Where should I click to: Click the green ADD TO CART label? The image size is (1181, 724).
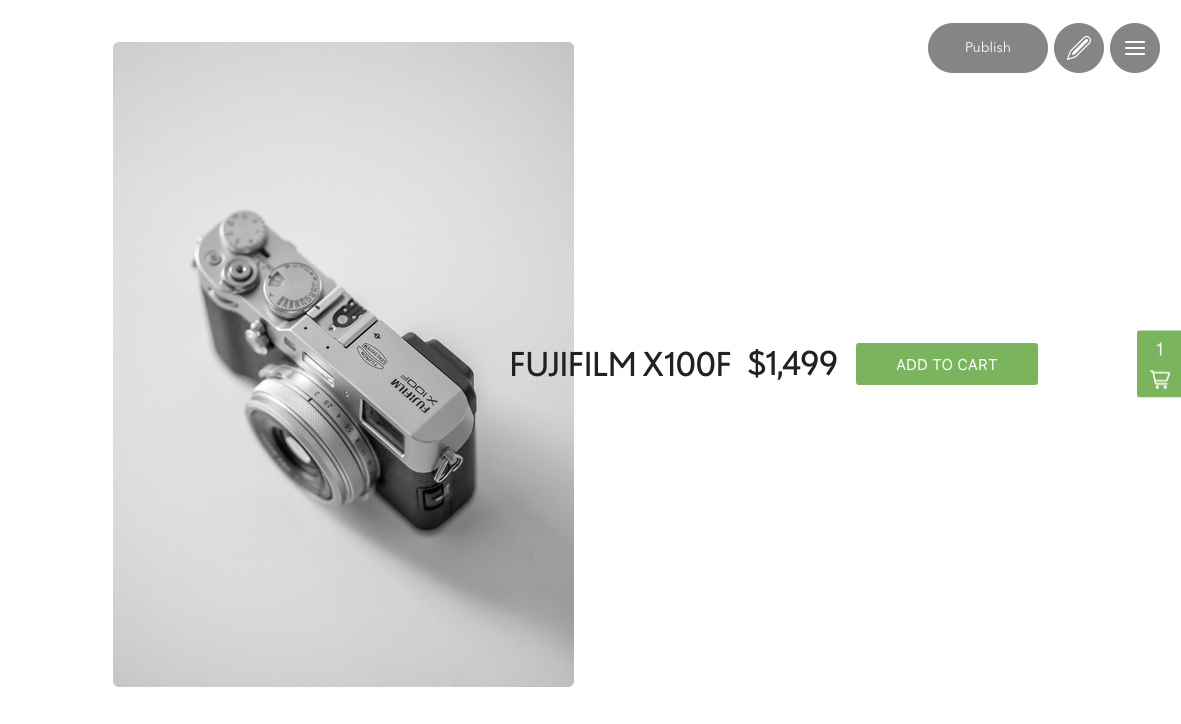tap(946, 365)
